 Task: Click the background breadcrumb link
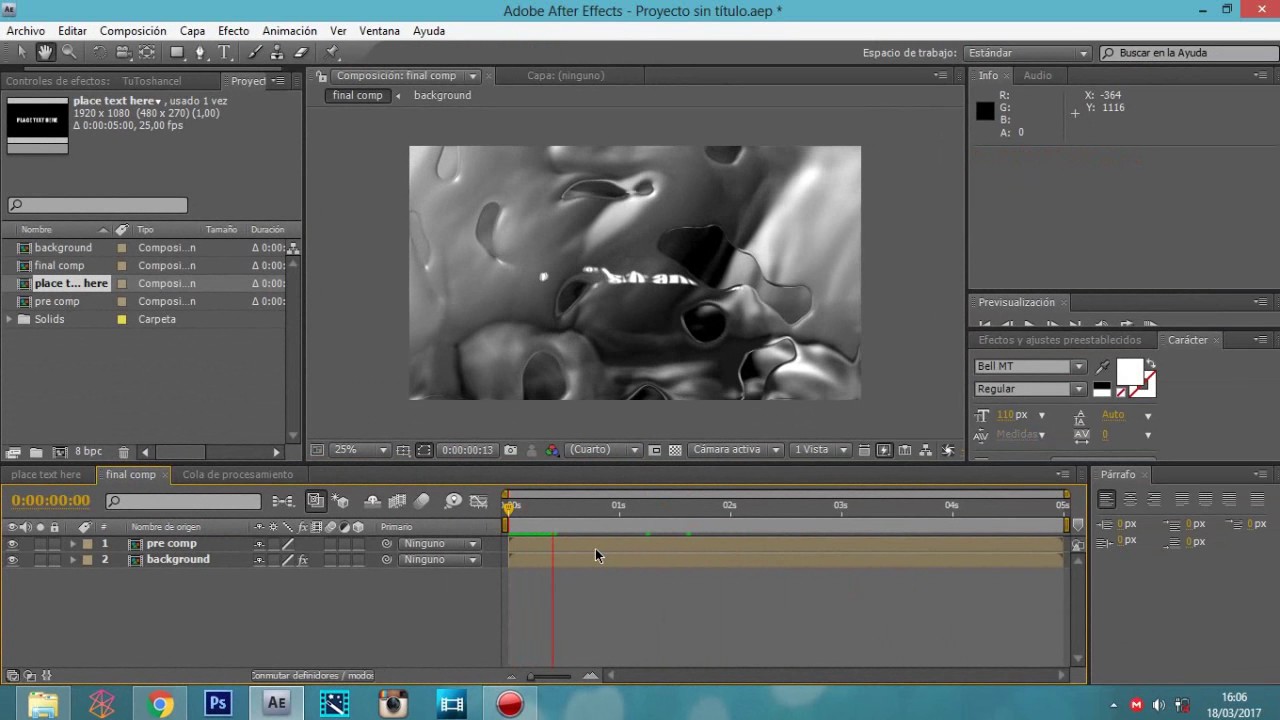442,96
